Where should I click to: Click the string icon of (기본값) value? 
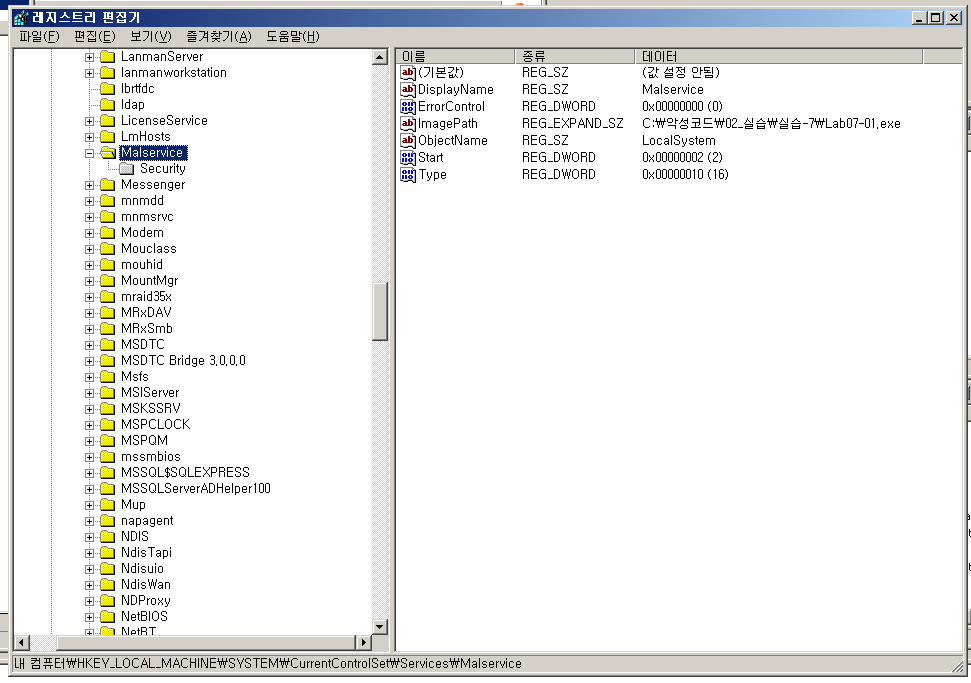point(407,72)
